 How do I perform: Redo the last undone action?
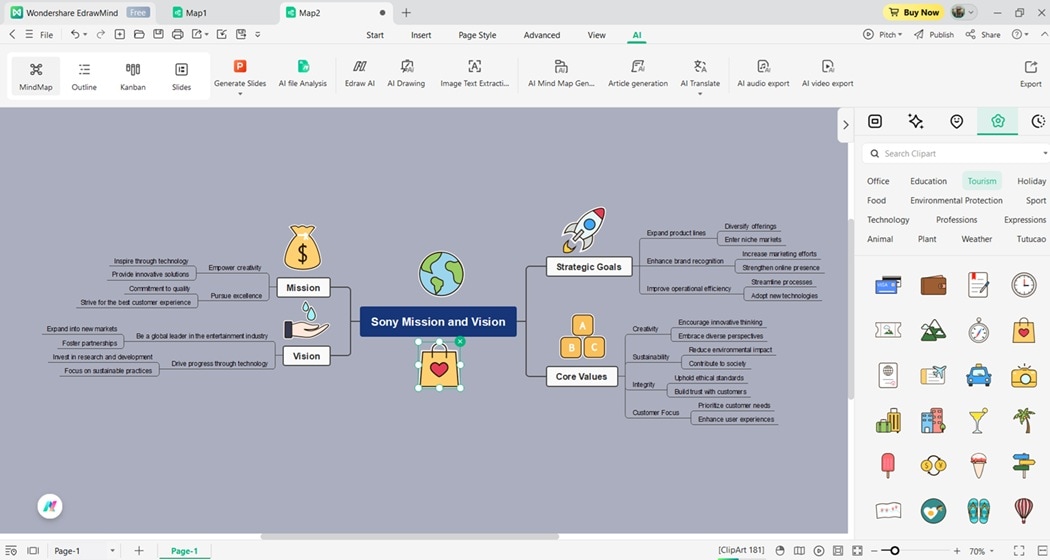(x=100, y=34)
